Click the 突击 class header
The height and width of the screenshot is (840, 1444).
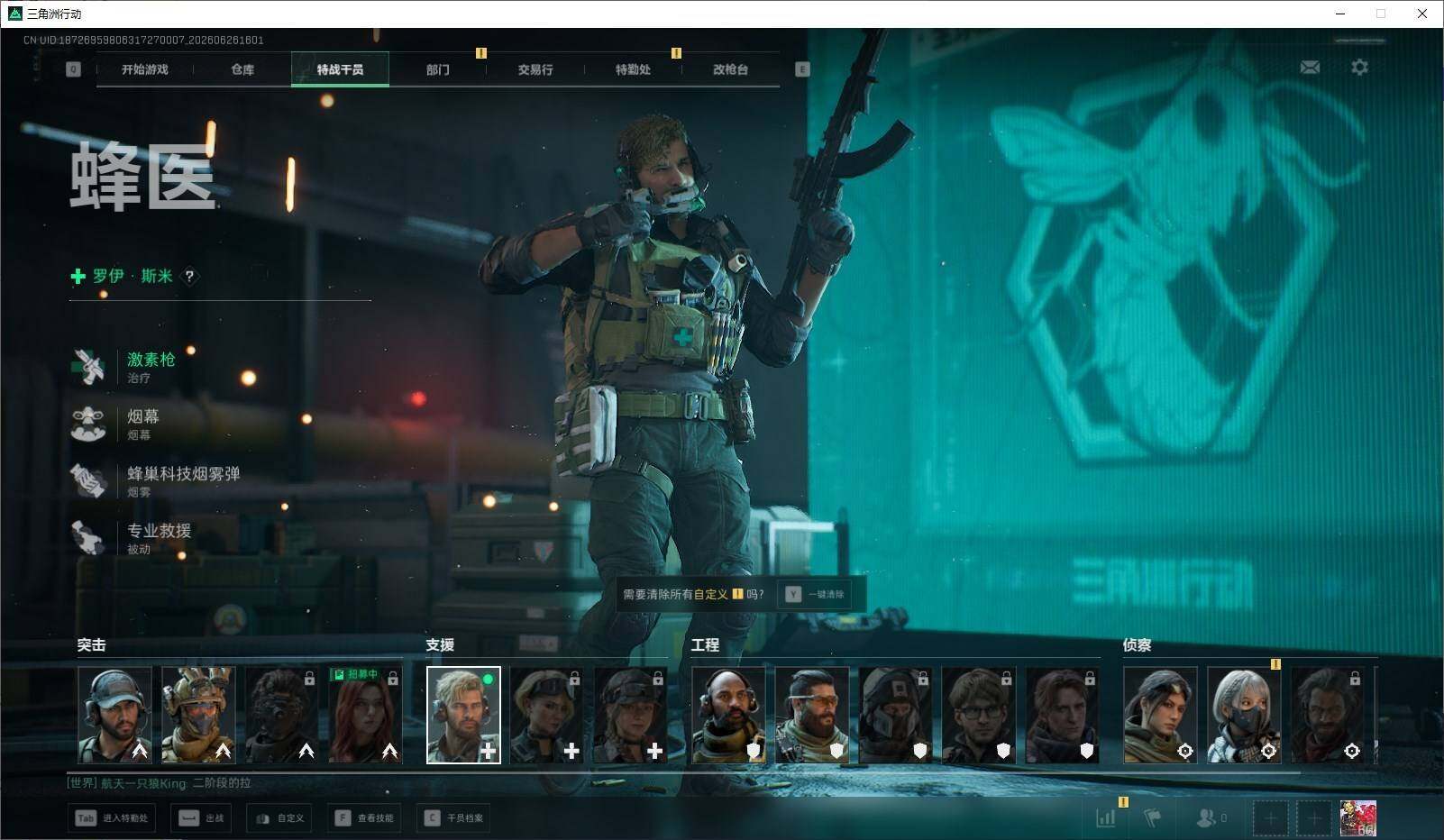click(91, 645)
